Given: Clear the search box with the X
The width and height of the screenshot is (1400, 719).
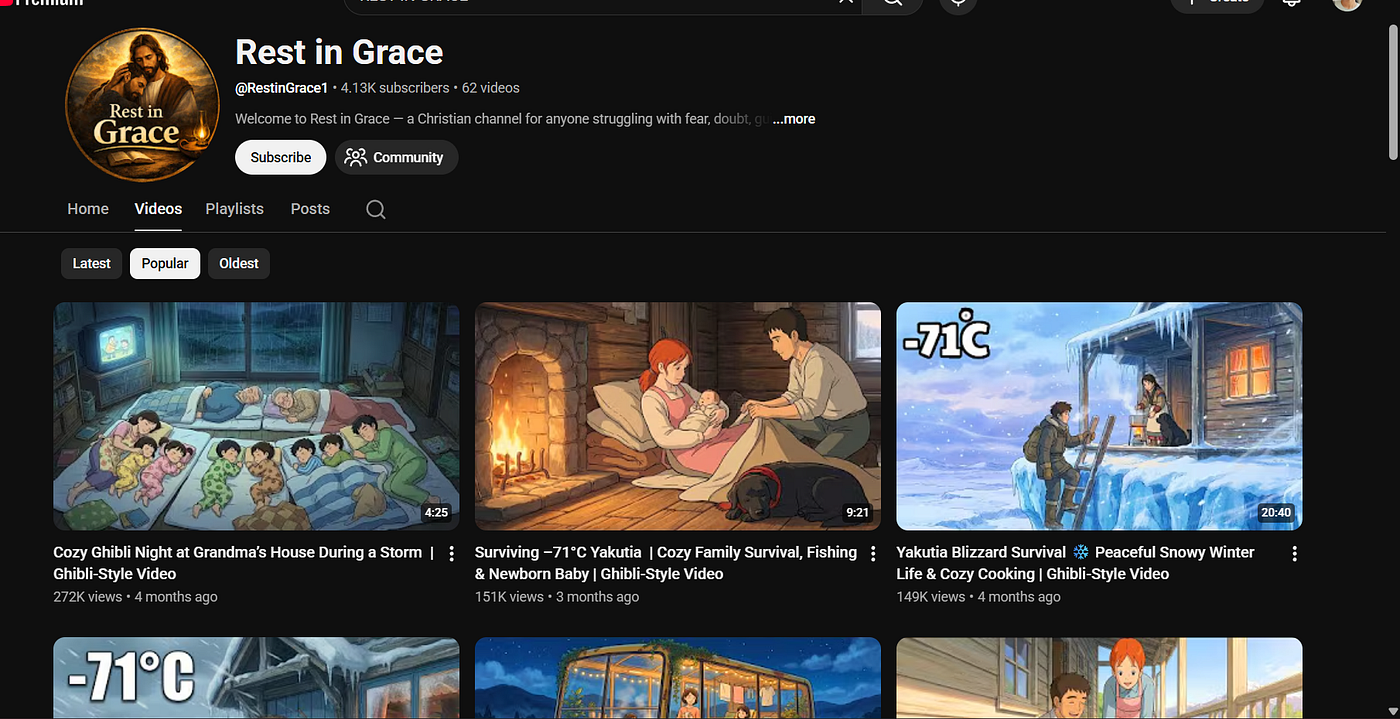Looking at the screenshot, I should pyautogui.click(x=846, y=2).
